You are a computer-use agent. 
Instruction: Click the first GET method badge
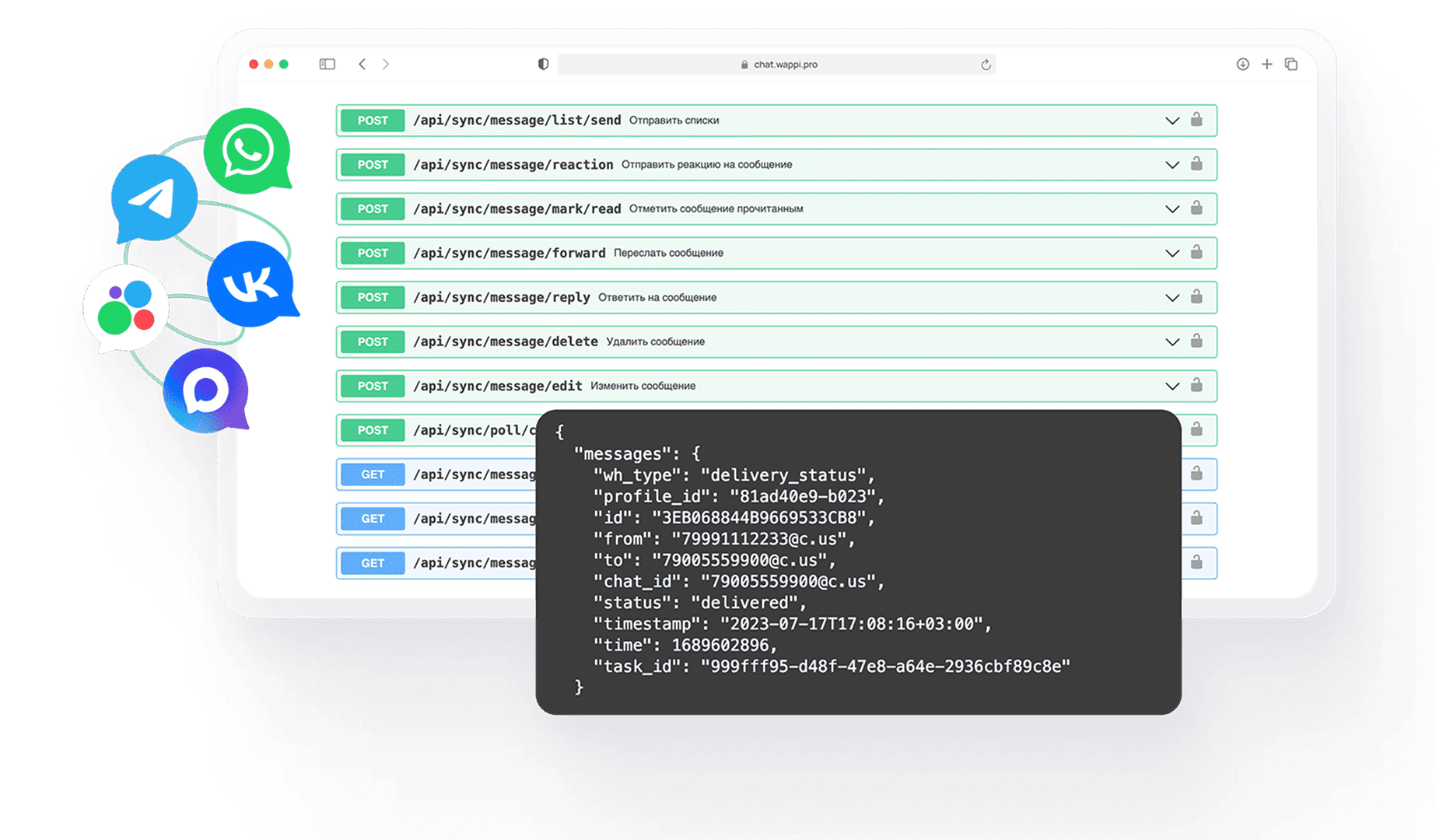(x=373, y=474)
